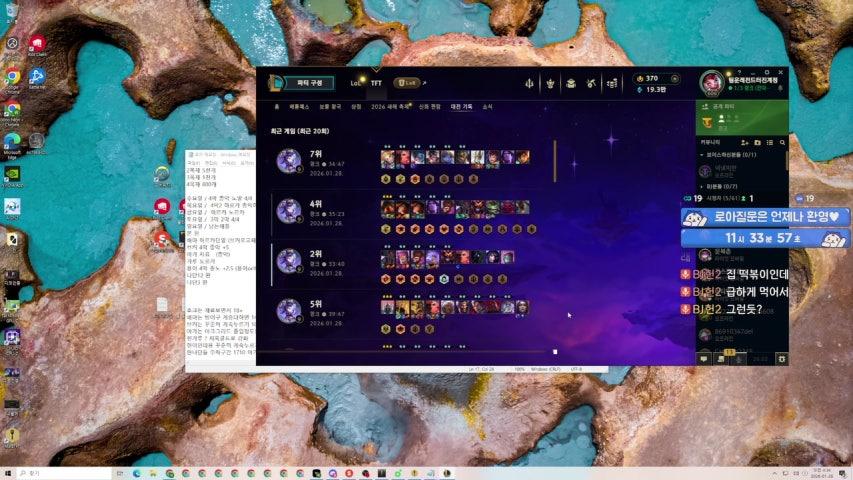Click the add friend icon in social panel

click(742, 142)
